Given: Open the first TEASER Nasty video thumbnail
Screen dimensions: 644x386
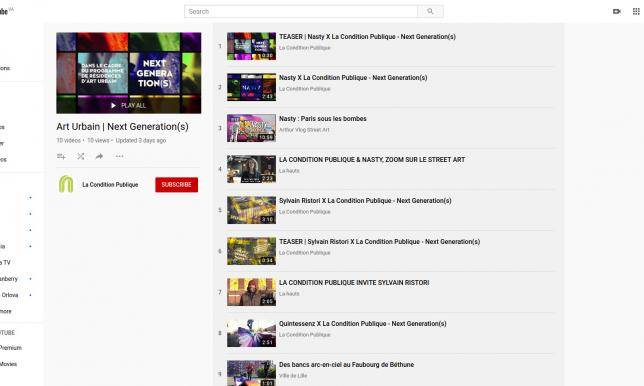Looking at the screenshot, I should point(251,46).
